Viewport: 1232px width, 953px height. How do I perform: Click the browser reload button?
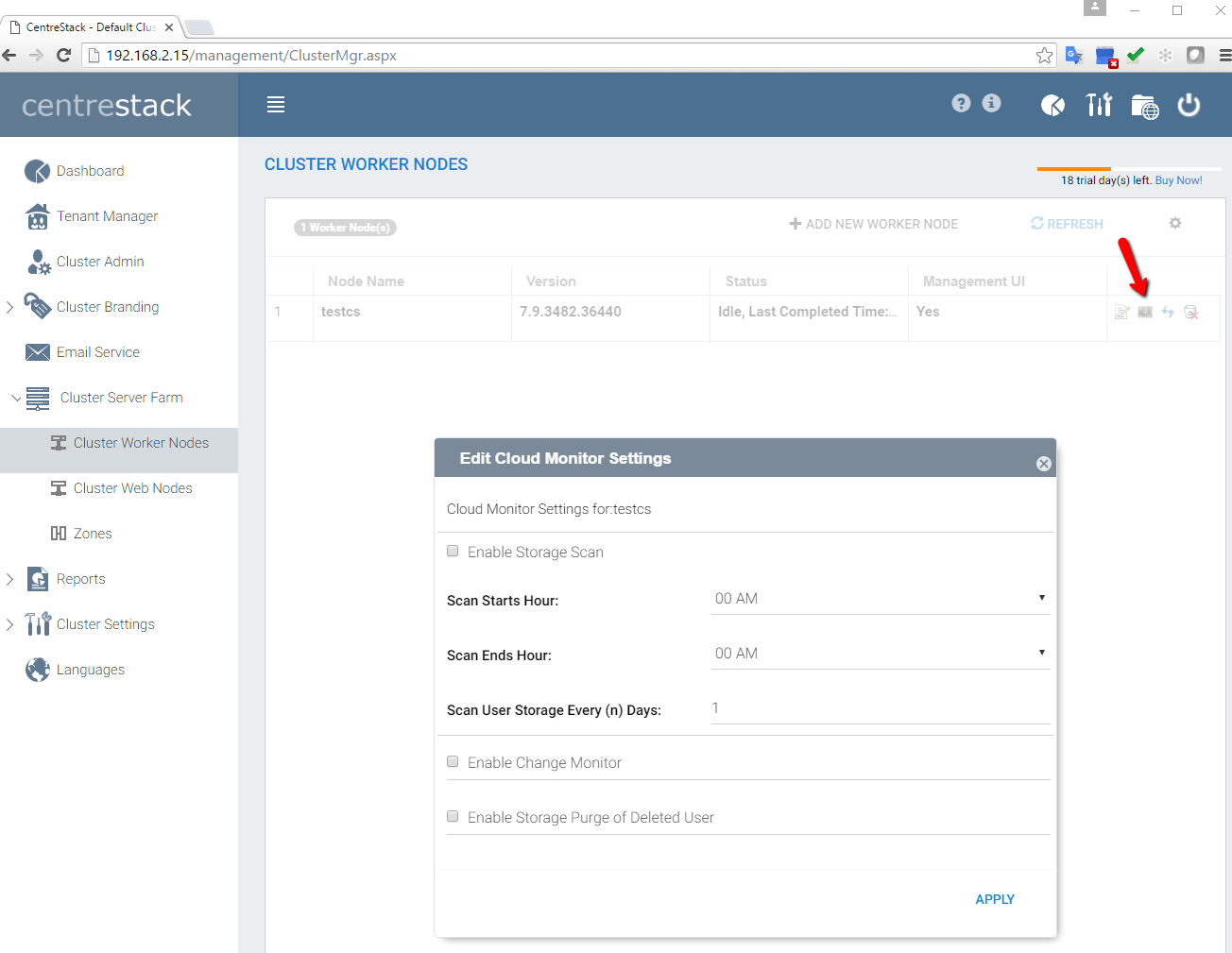[x=63, y=55]
